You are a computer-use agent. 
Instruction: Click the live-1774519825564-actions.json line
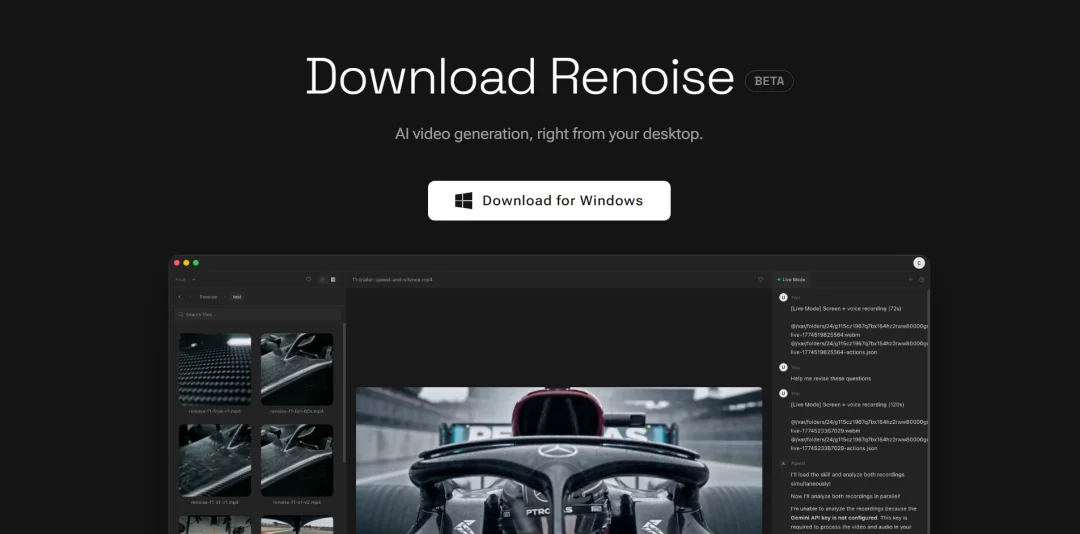pyautogui.click(x=833, y=352)
